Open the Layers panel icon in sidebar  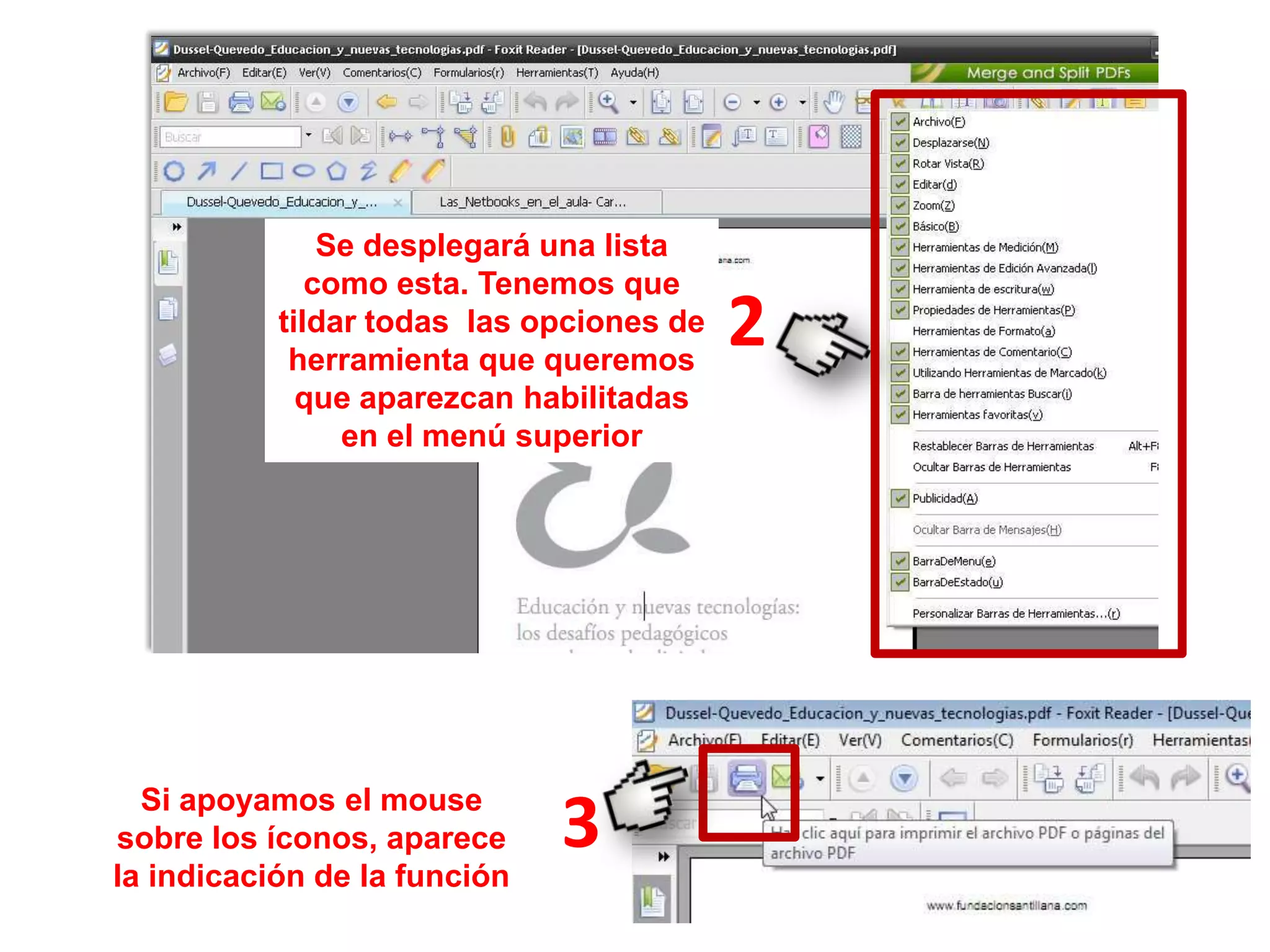click(168, 355)
